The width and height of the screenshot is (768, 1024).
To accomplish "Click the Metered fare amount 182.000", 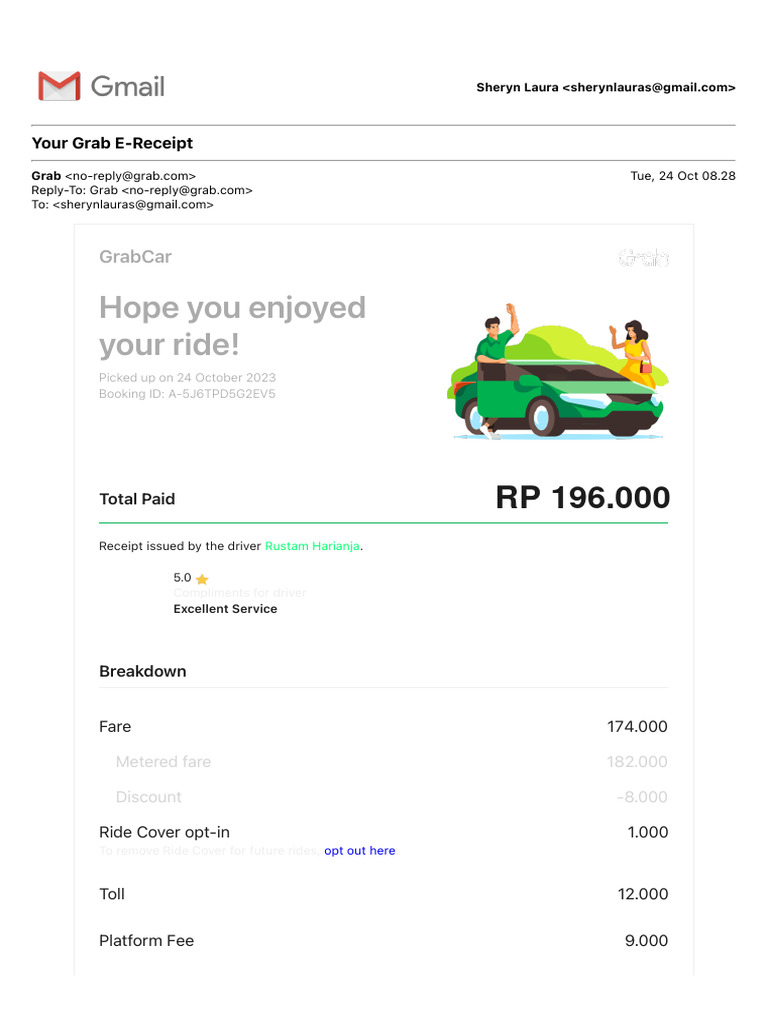I will pos(636,762).
